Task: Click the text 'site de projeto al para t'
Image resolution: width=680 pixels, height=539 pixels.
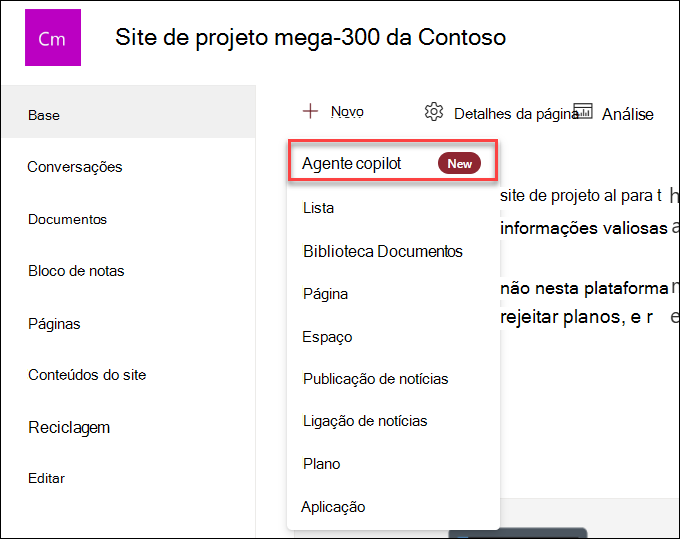Action: [x=581, y=196]
